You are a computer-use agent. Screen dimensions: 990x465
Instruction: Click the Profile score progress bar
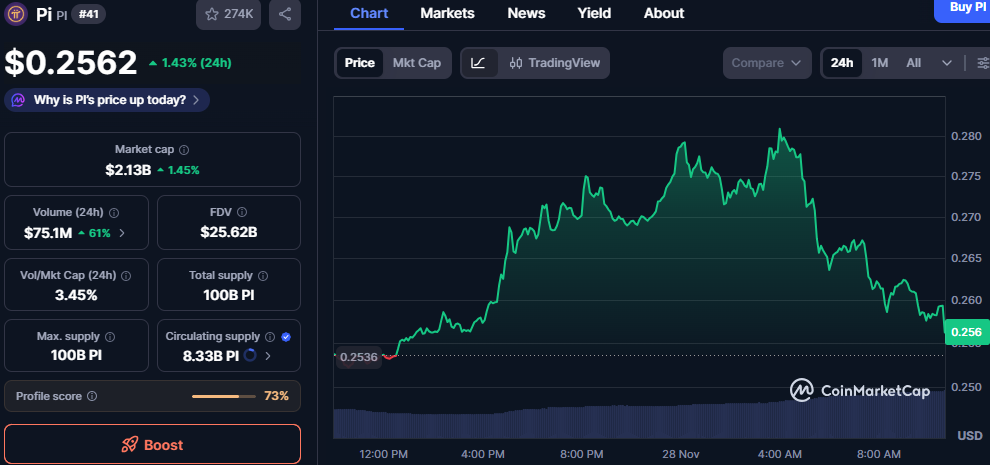[x=222, y=396]
